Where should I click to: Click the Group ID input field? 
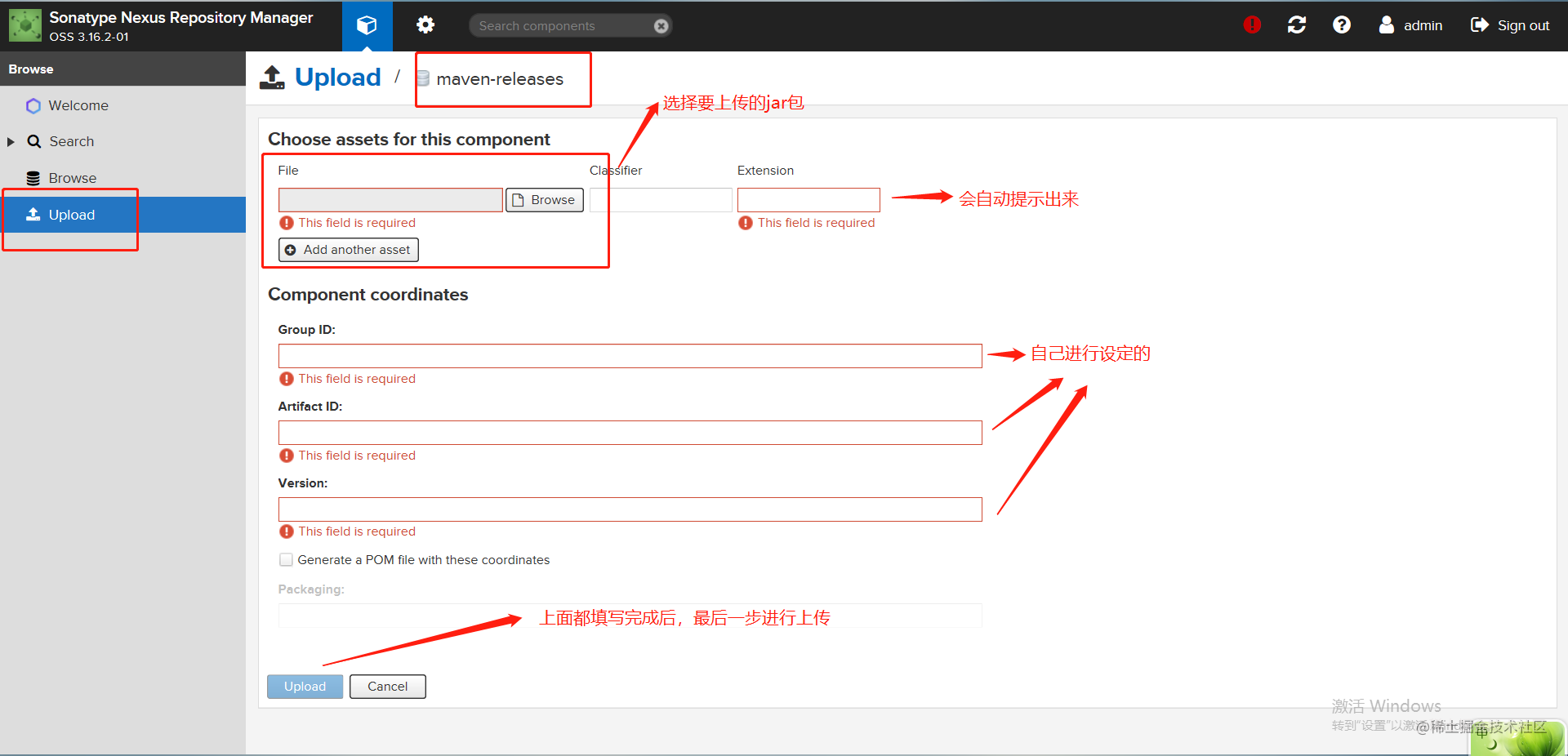tap(630, 356)
